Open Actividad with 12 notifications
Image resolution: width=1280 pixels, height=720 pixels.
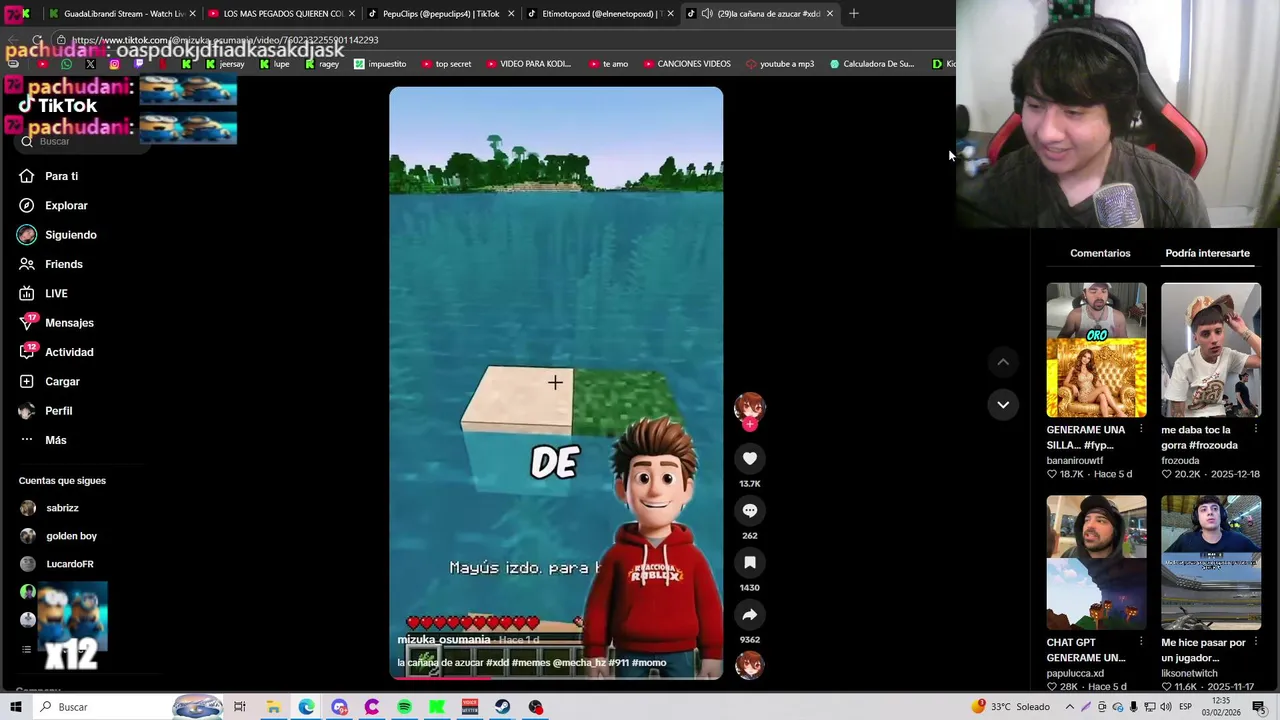56,352
